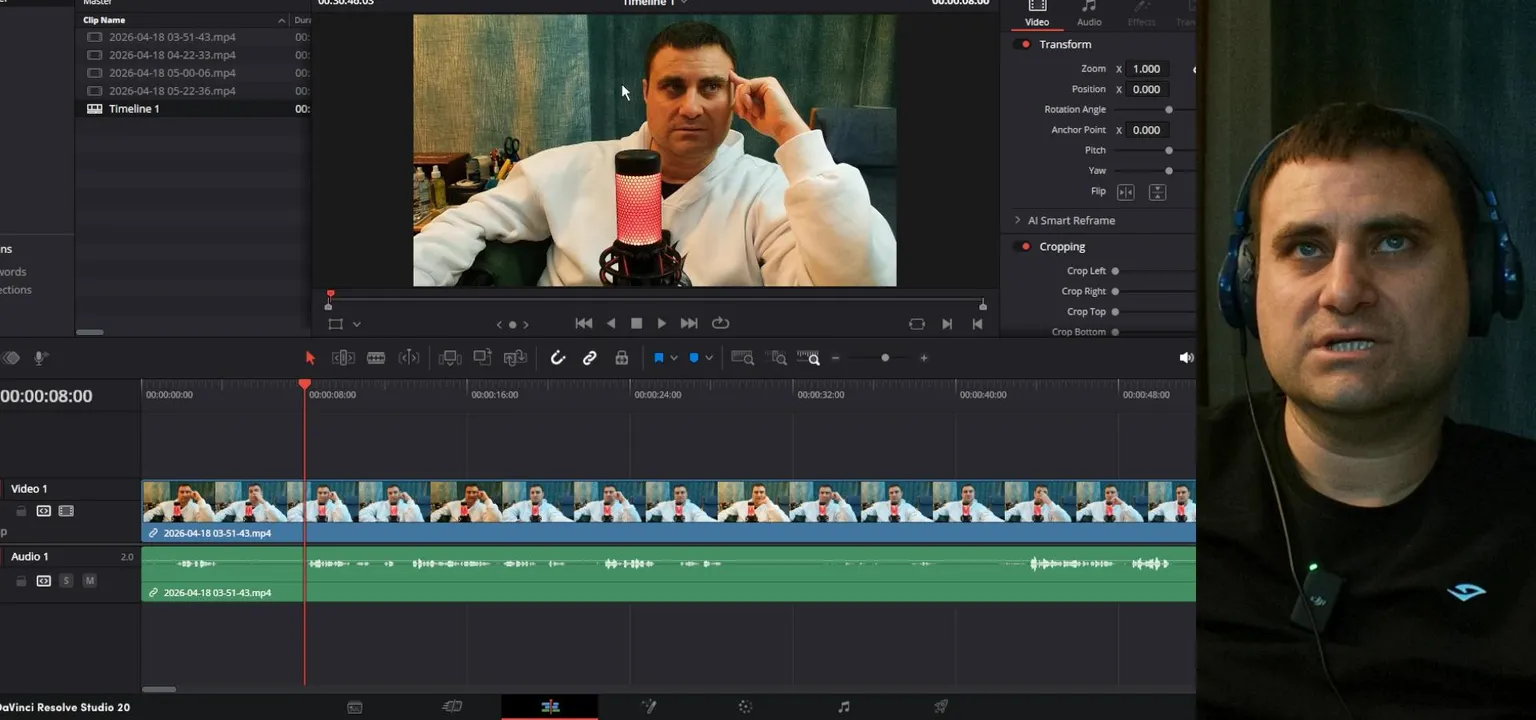Disable Video 1 track with filmstrip icon
This screenshot has height=720, width=1536.
[66, 511]
